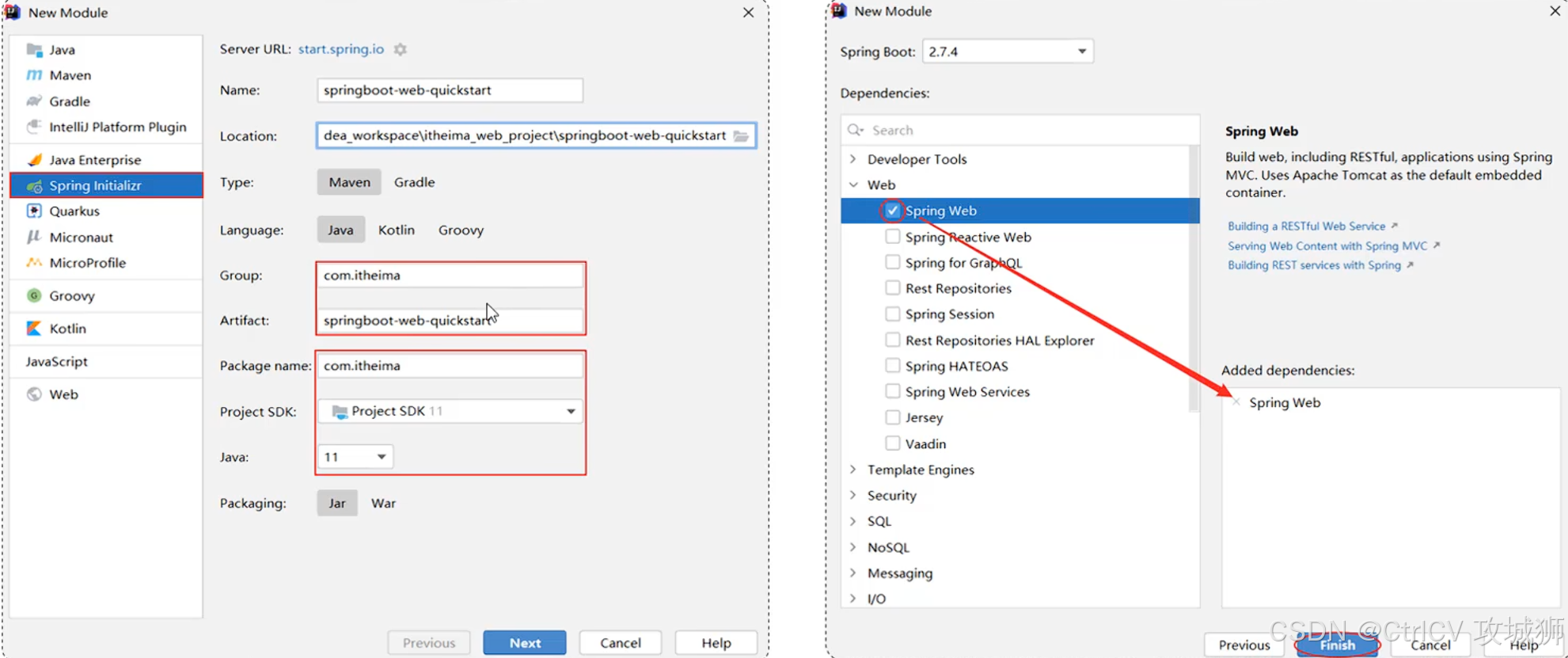Choose Kotlin as the language
The width and height of the screenshot is (1568, 658).
pos(397,230)
